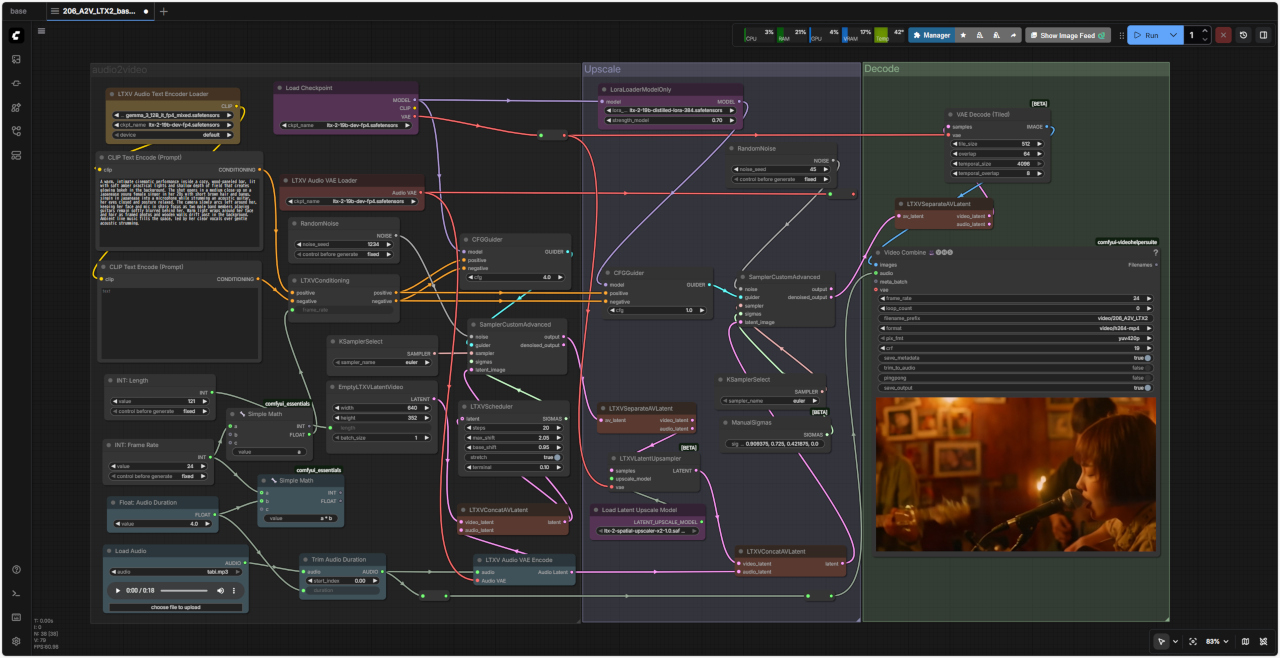This screenshot has width=1280, height=658.
Task: Click the star icon next to Manager
Action: click(x=963, y=35)
